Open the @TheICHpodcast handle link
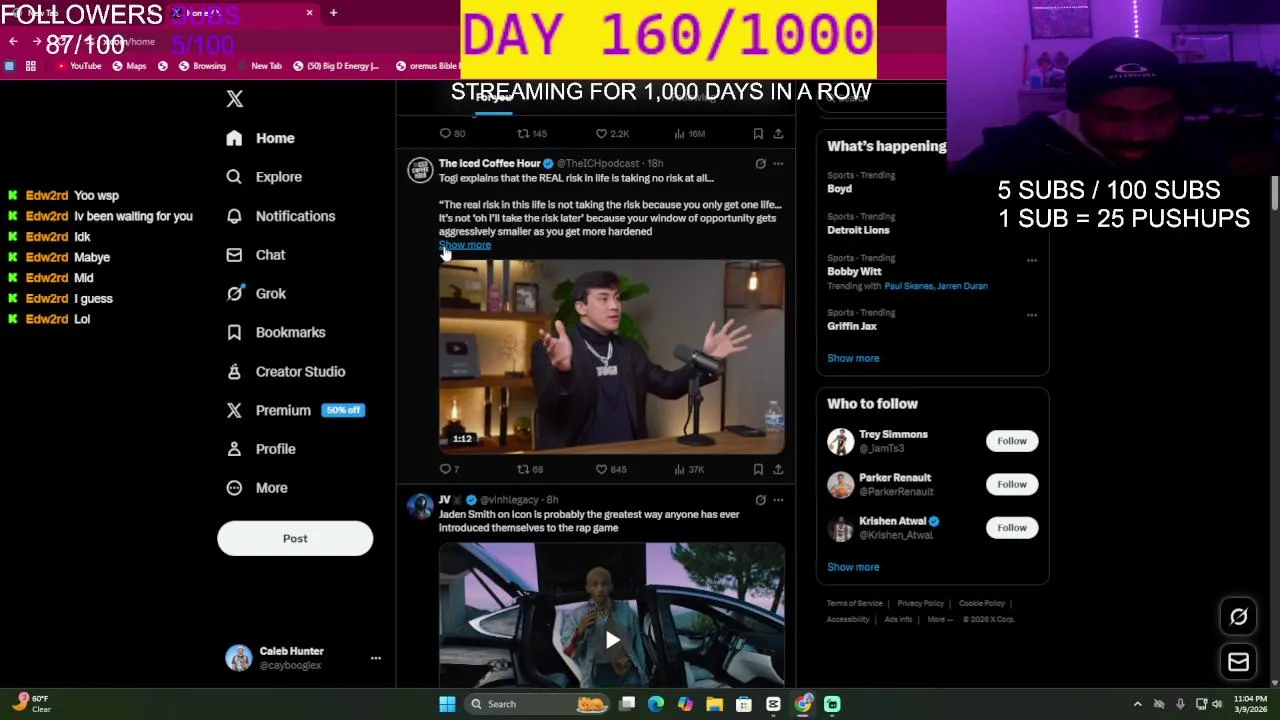1280x720 pixels. point(598,163)
